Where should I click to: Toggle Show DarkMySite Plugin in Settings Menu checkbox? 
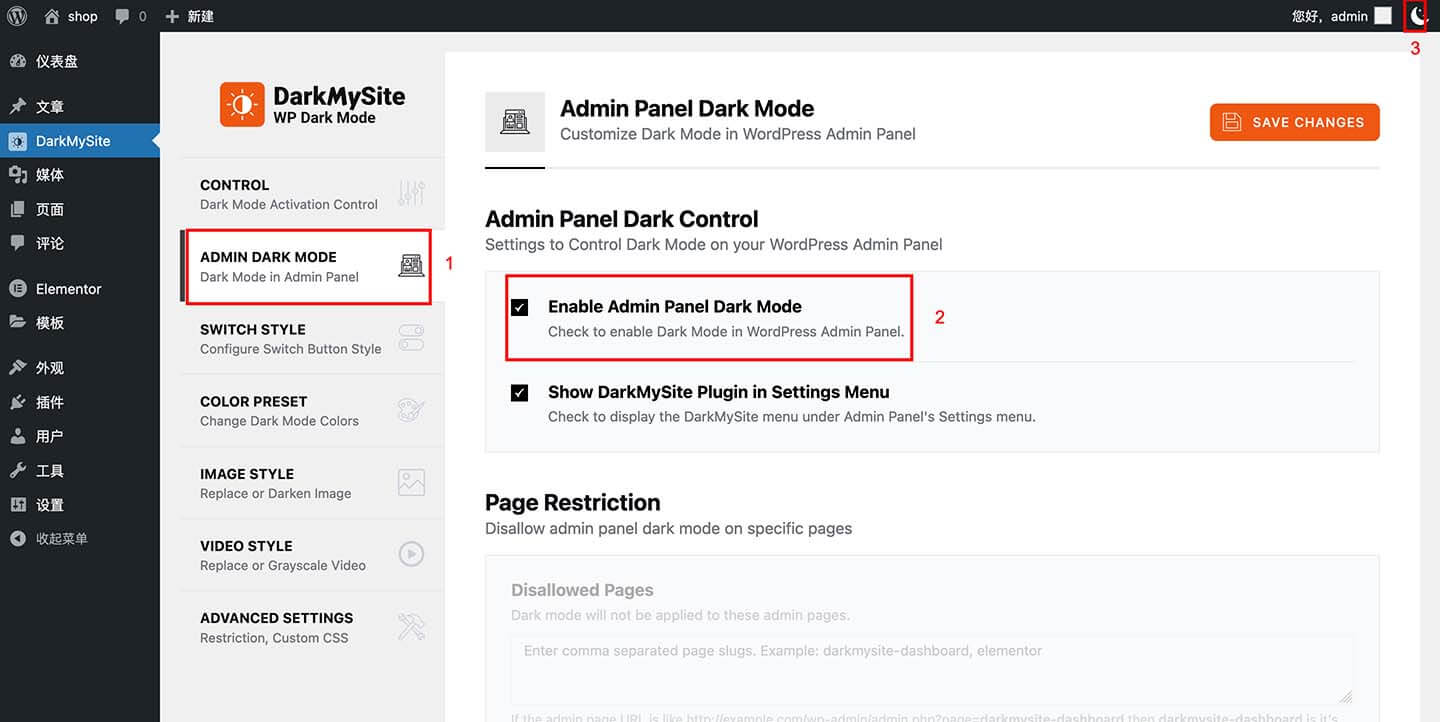coord(519,393)
